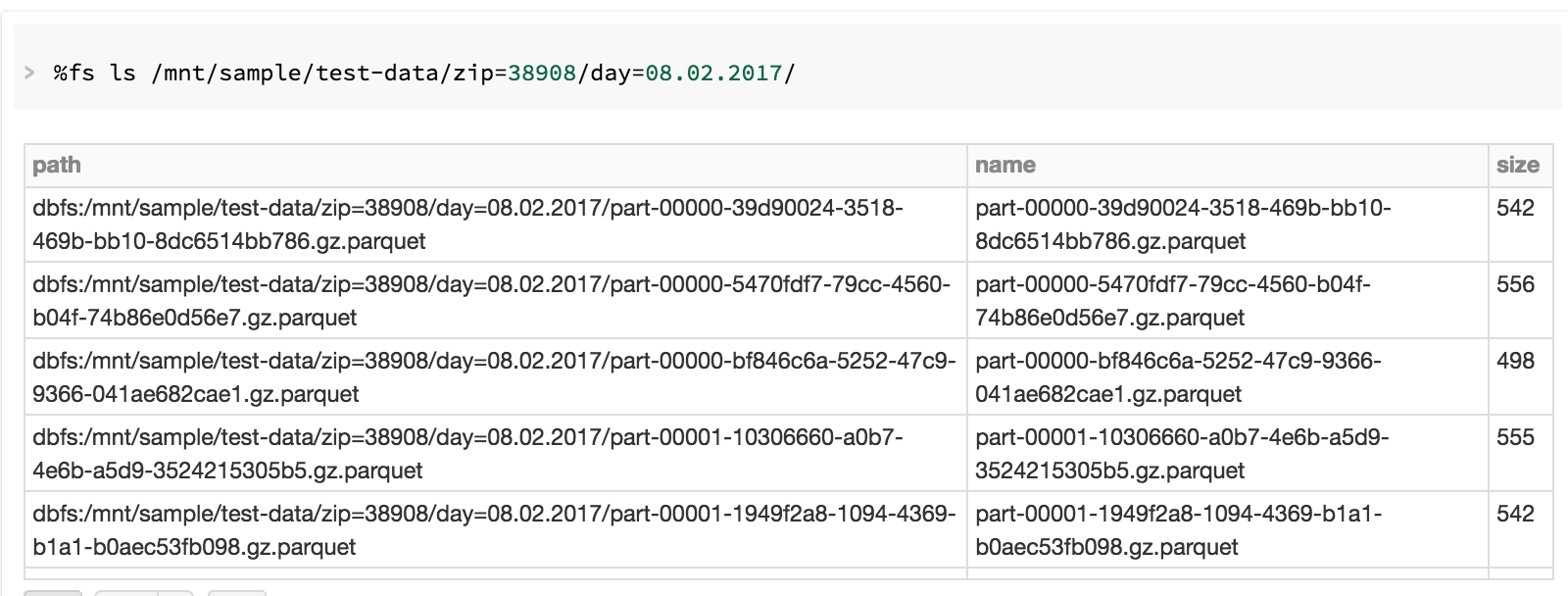The width and height of the screenshot is (1568, 596).
Task: Click name cell part-00000-bf846c6a-5252-47c9-9366
Action: pos(1178,377)
